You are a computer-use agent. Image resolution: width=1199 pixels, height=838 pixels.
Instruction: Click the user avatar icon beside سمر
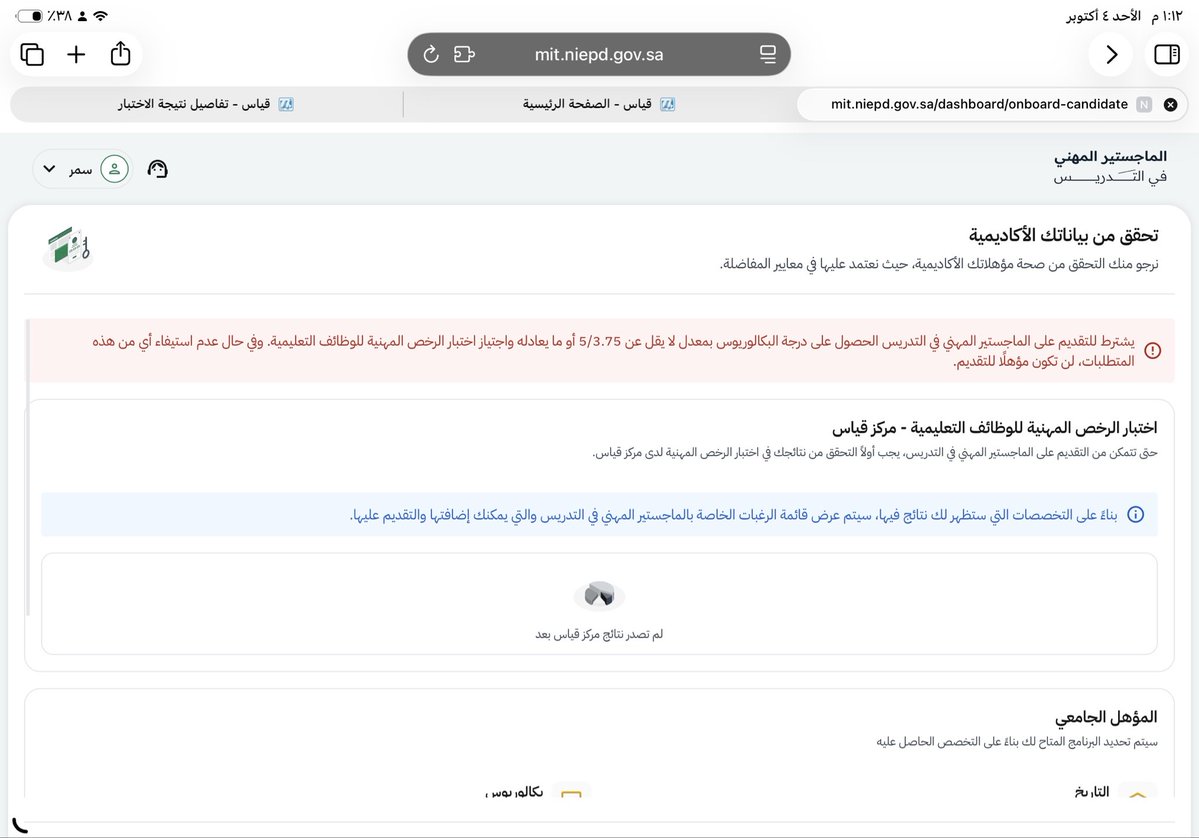(114, 169)
